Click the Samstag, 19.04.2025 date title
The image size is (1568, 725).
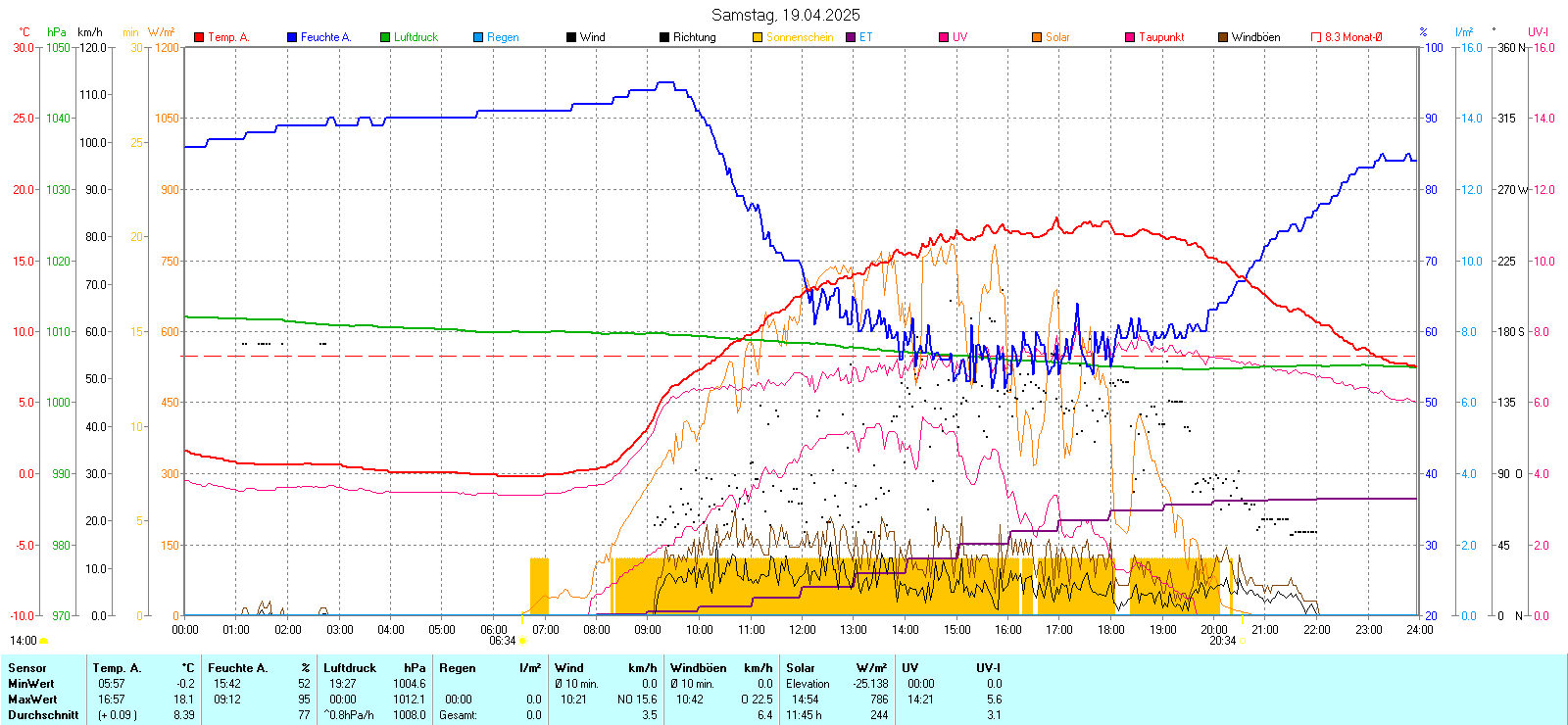(x=785, y=15)
